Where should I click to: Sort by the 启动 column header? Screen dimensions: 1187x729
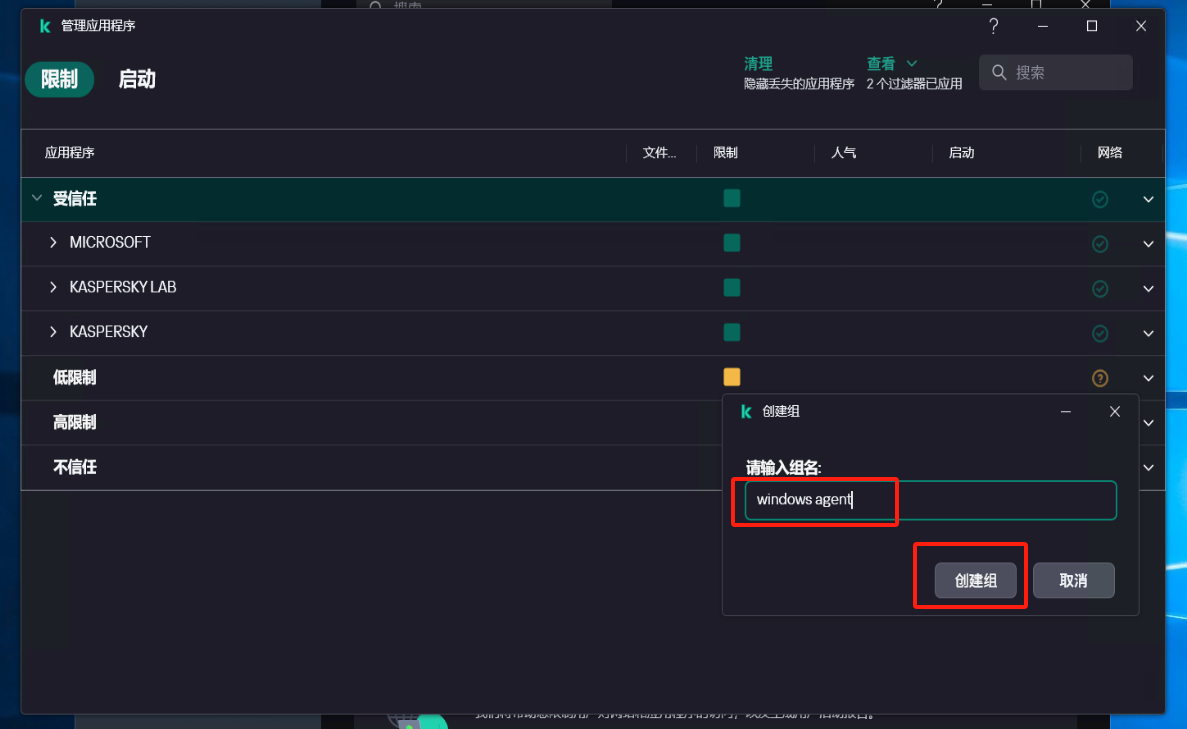tap(961, 153)
